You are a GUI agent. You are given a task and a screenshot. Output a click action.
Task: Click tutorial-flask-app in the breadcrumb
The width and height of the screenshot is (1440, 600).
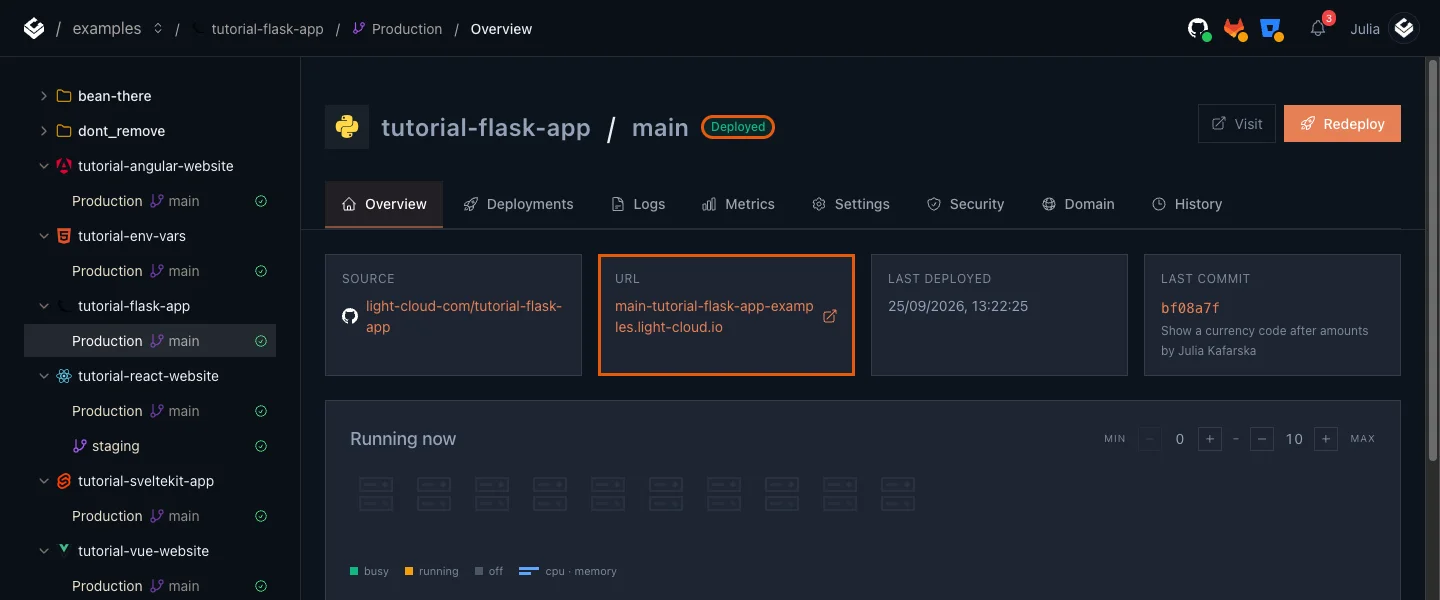[267, 29]
